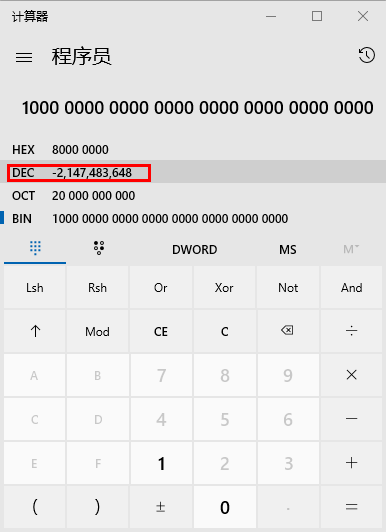Switch to bit toggling keypad

click(99, 248)
